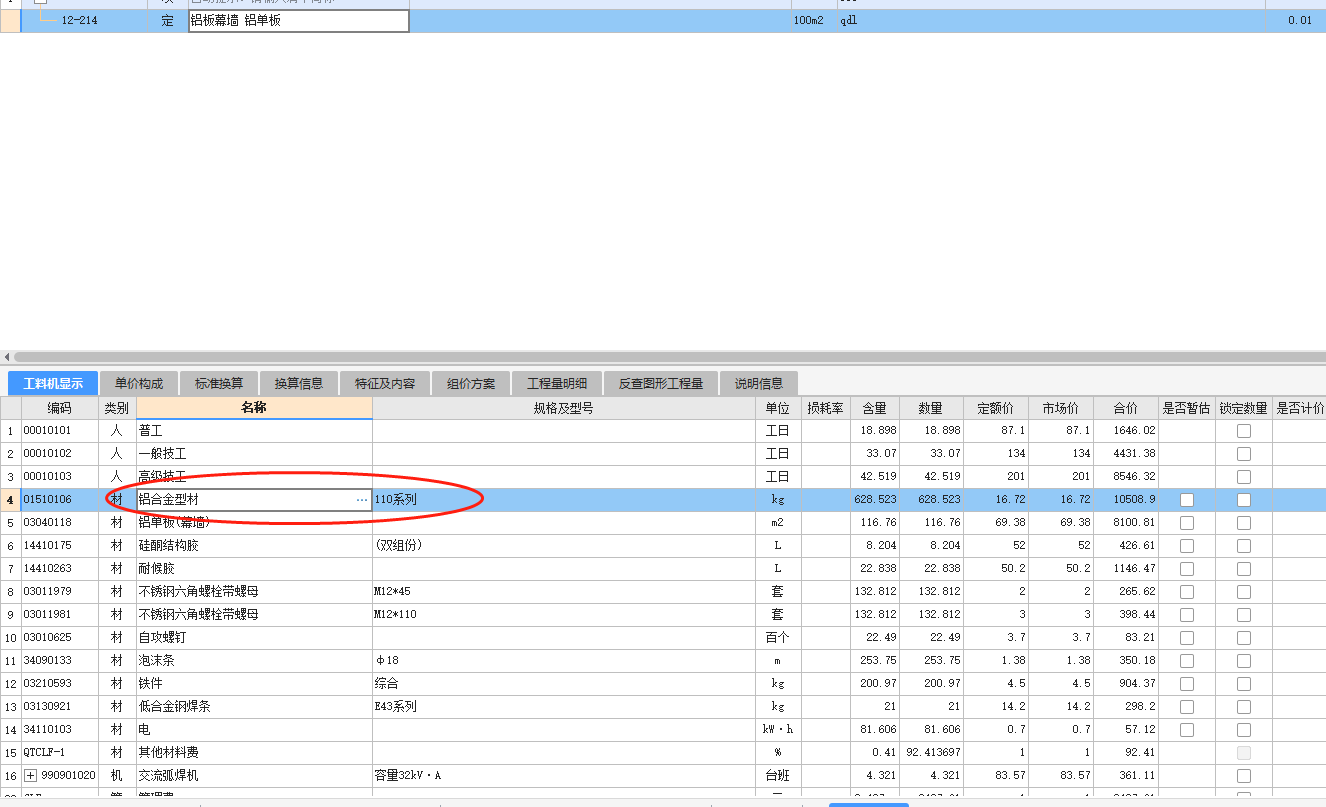Go to the 特征及内容 tab
This screenshot has width=1326, height=807.
385,383
